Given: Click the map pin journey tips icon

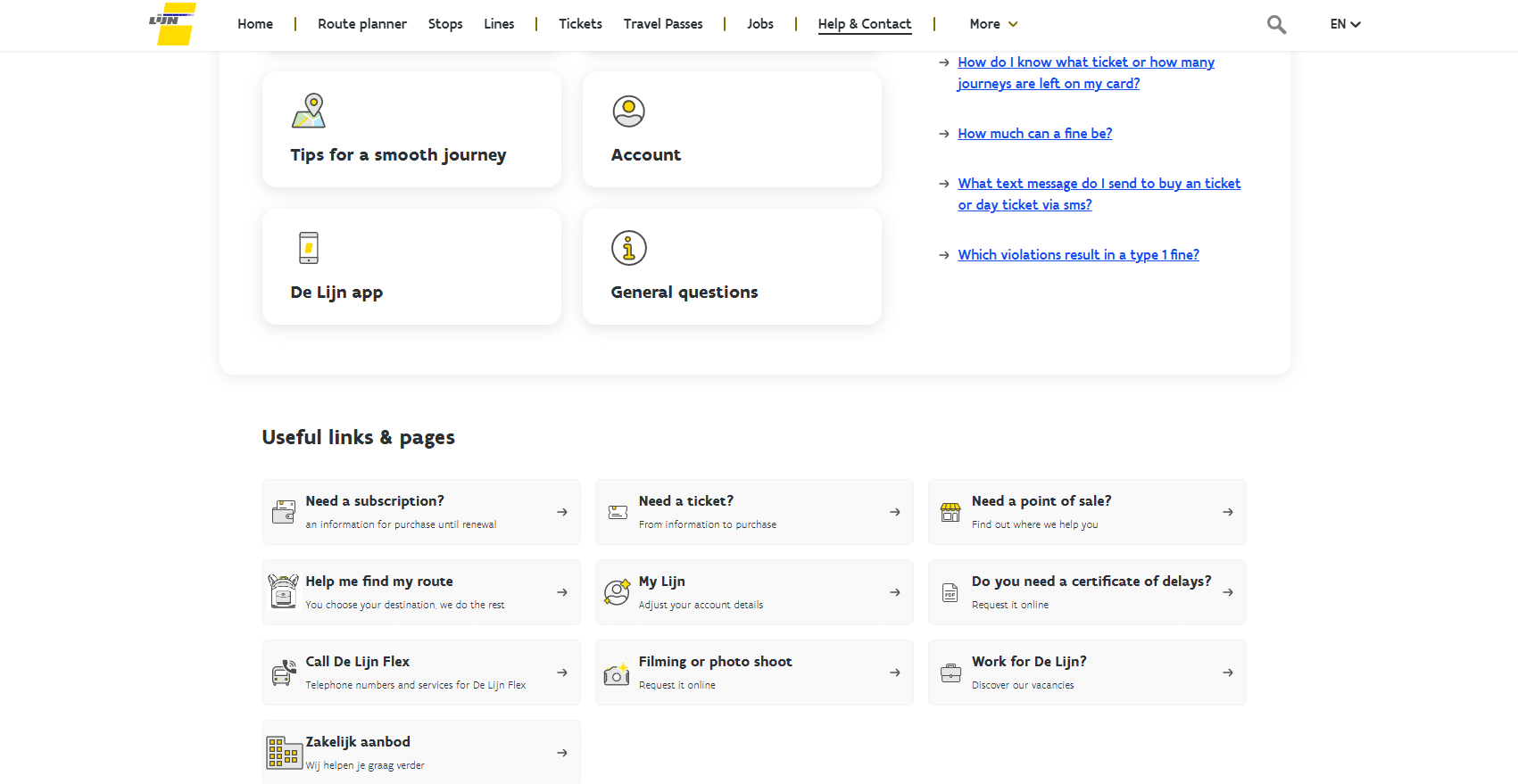Looking at the screenshot, I should 309,111.
